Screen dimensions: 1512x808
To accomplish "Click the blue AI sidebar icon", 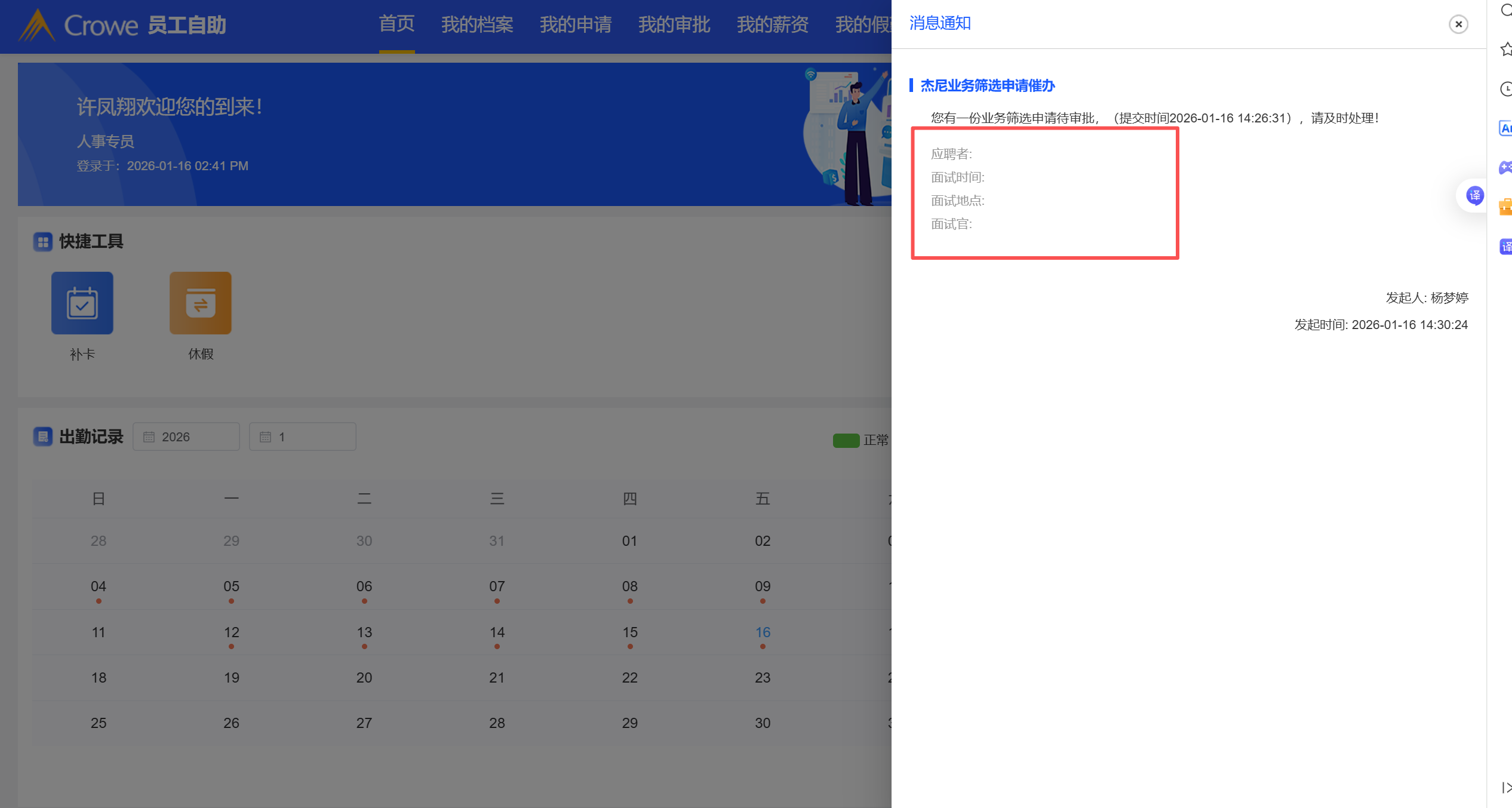I will (x=1505, y=128).
